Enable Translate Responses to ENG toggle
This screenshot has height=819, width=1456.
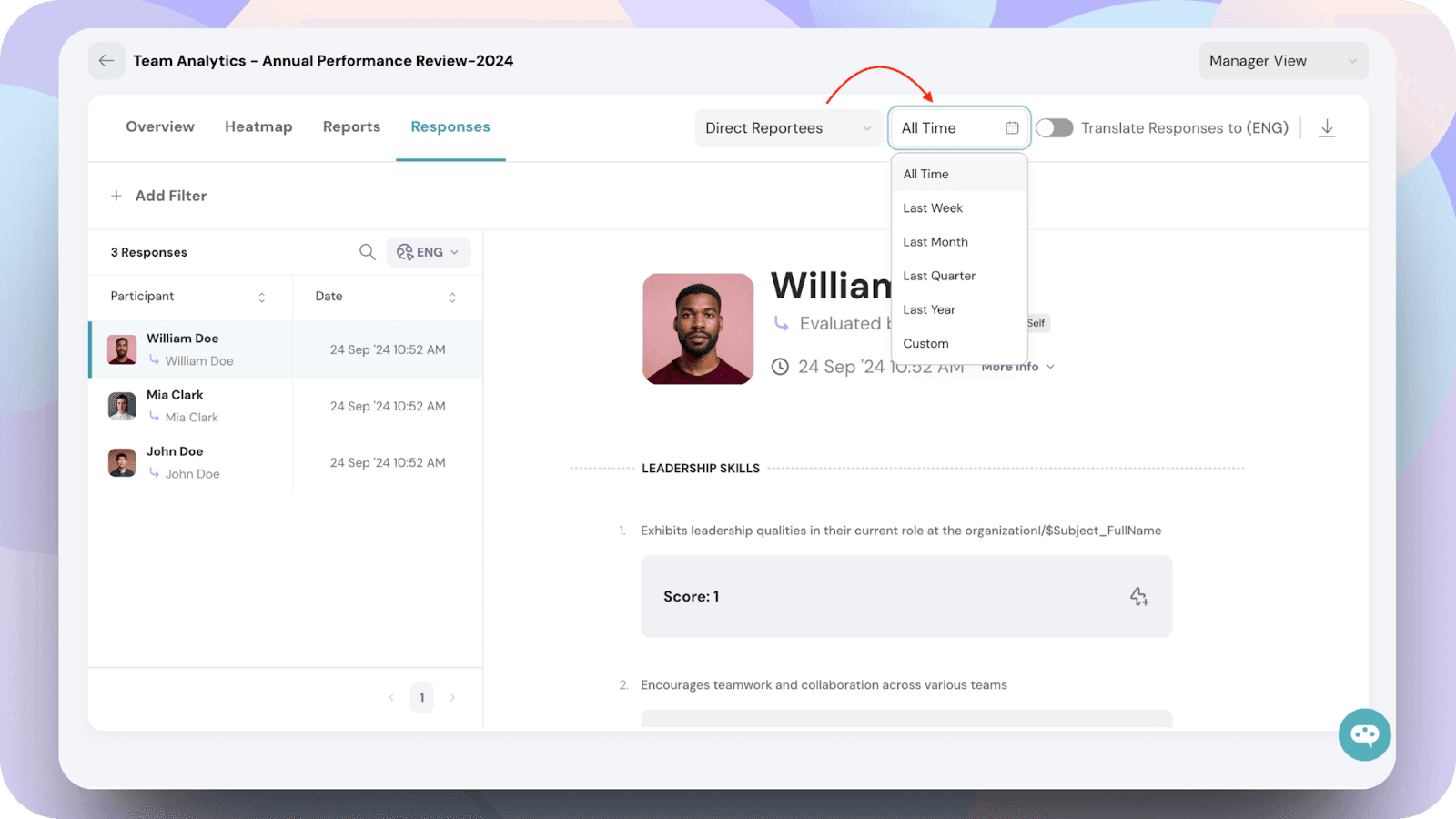[x=1055, y=128]
